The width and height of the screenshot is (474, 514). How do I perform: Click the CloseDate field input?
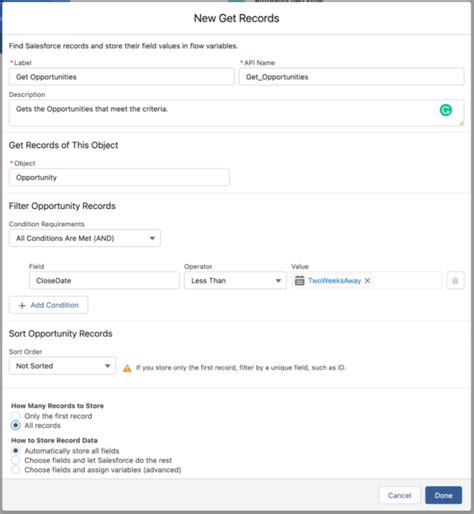pyautogui.click(x=104, y=281)
